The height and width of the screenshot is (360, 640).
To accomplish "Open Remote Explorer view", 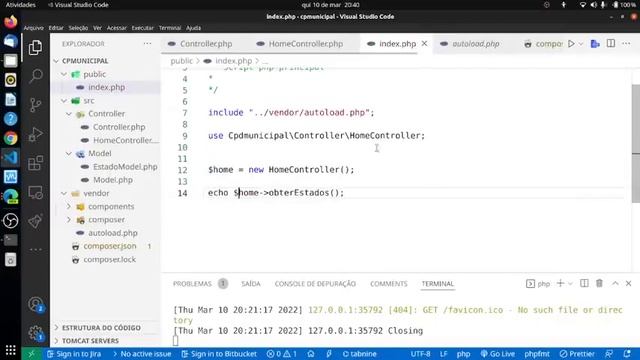I will [36, 192].
